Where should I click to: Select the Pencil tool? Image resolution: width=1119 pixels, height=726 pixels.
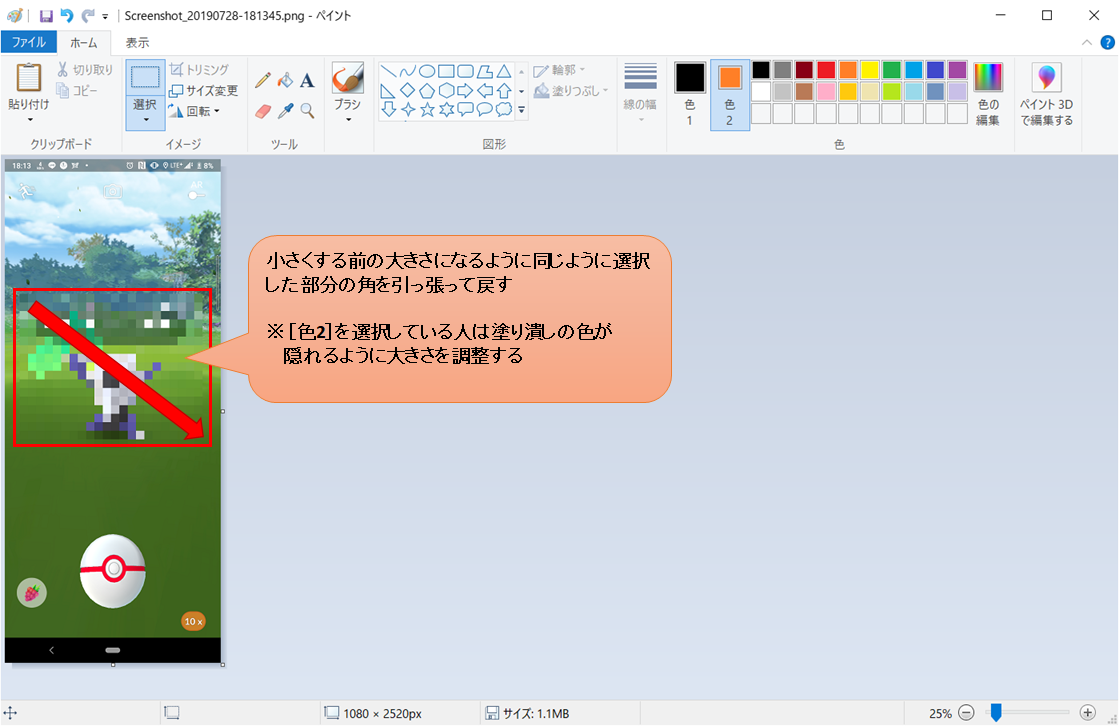tap(262, 80)
